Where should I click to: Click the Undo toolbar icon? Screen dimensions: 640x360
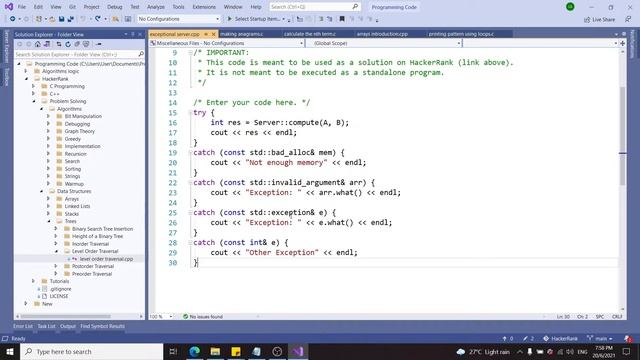(x=83, y=19)
